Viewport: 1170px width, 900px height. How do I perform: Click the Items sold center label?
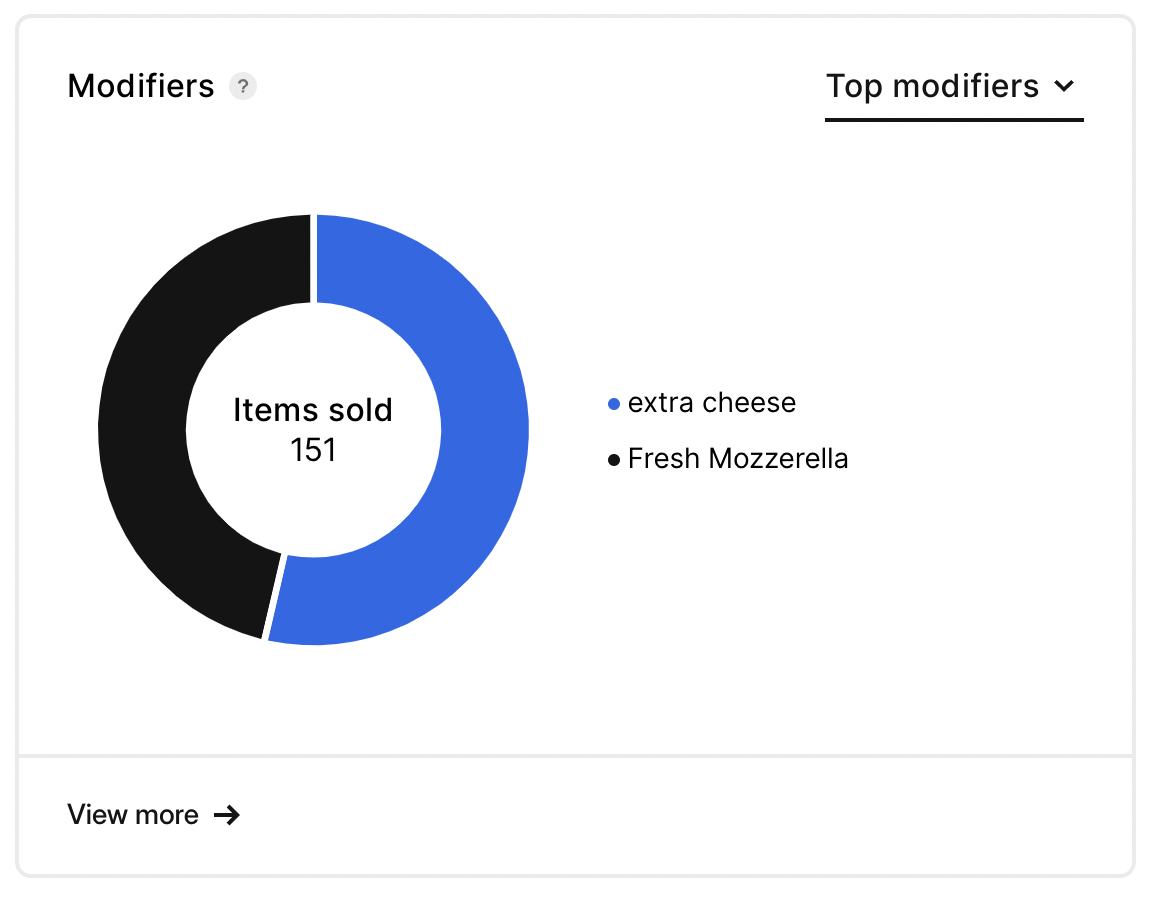click(x=313, y=410)
